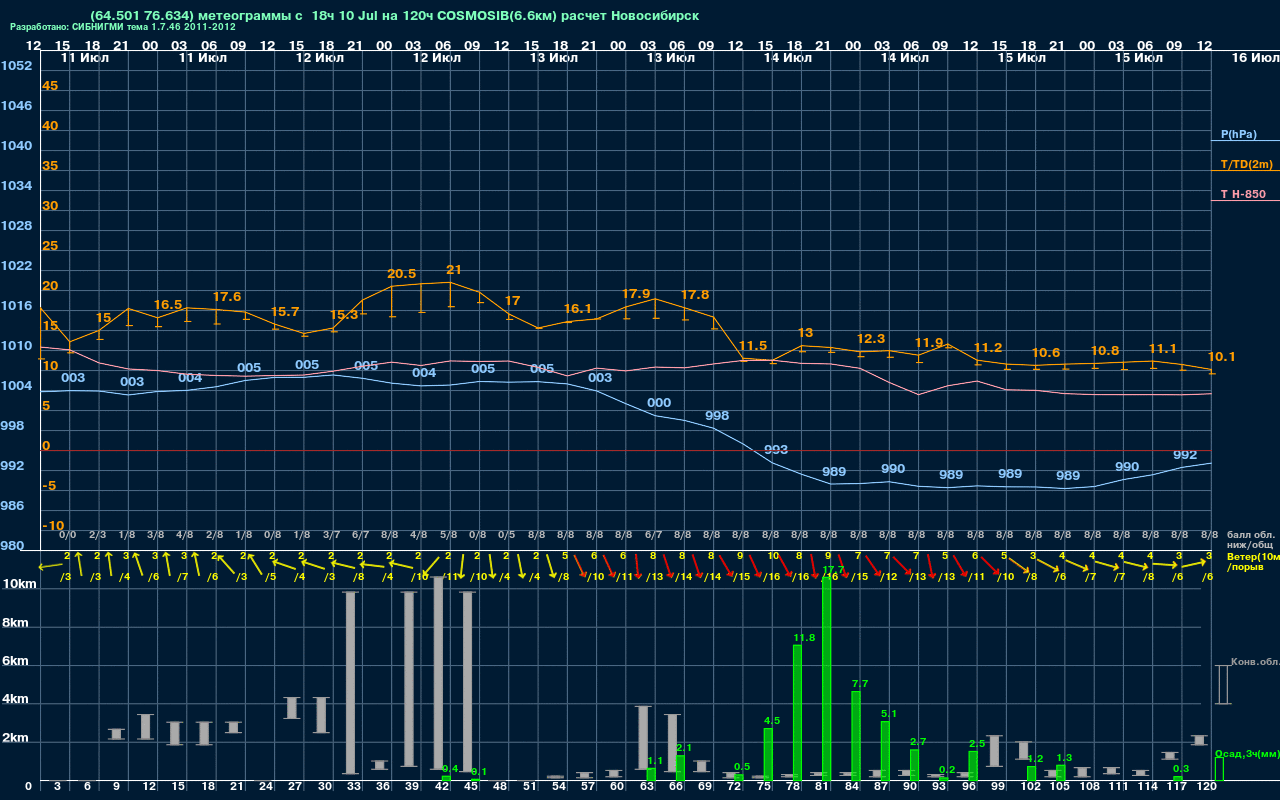This screenshot has height=800, width=1280.
Task: Click the temperature value 17.6
Action: (x=227, y=297)
